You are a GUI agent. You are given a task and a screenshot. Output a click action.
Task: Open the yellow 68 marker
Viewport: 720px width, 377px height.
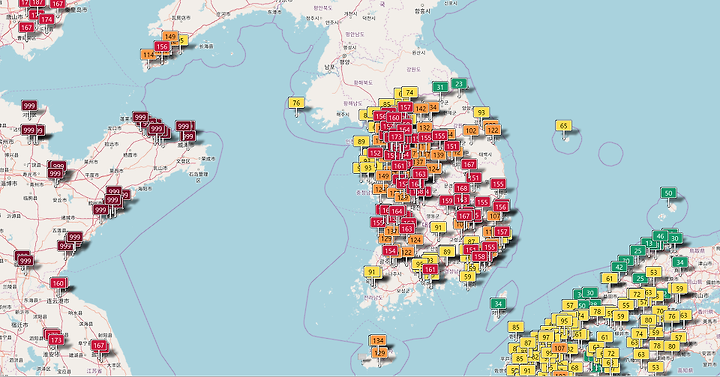(575, 368)
